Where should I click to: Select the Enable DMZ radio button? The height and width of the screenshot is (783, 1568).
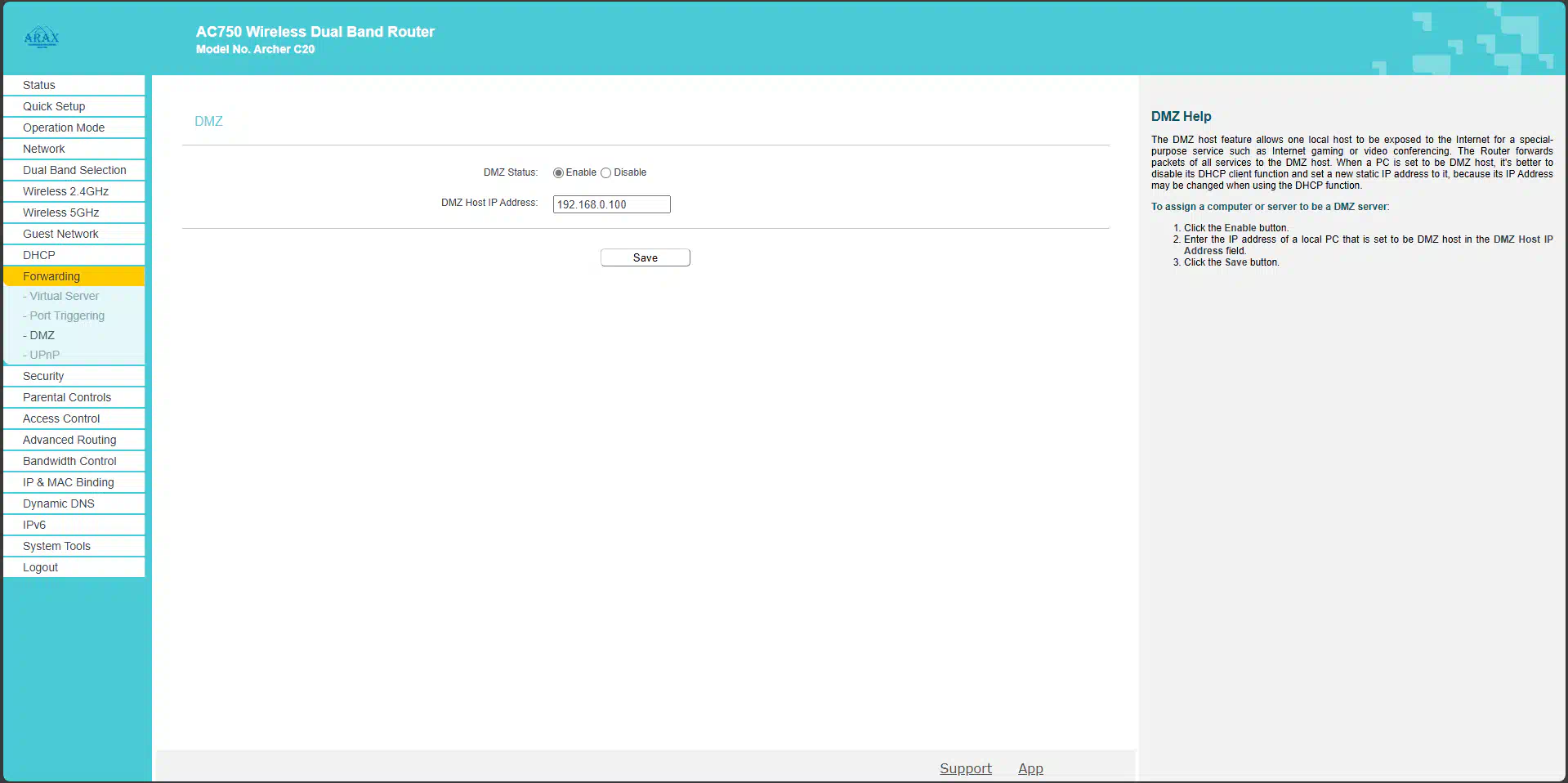pos(558,172)
